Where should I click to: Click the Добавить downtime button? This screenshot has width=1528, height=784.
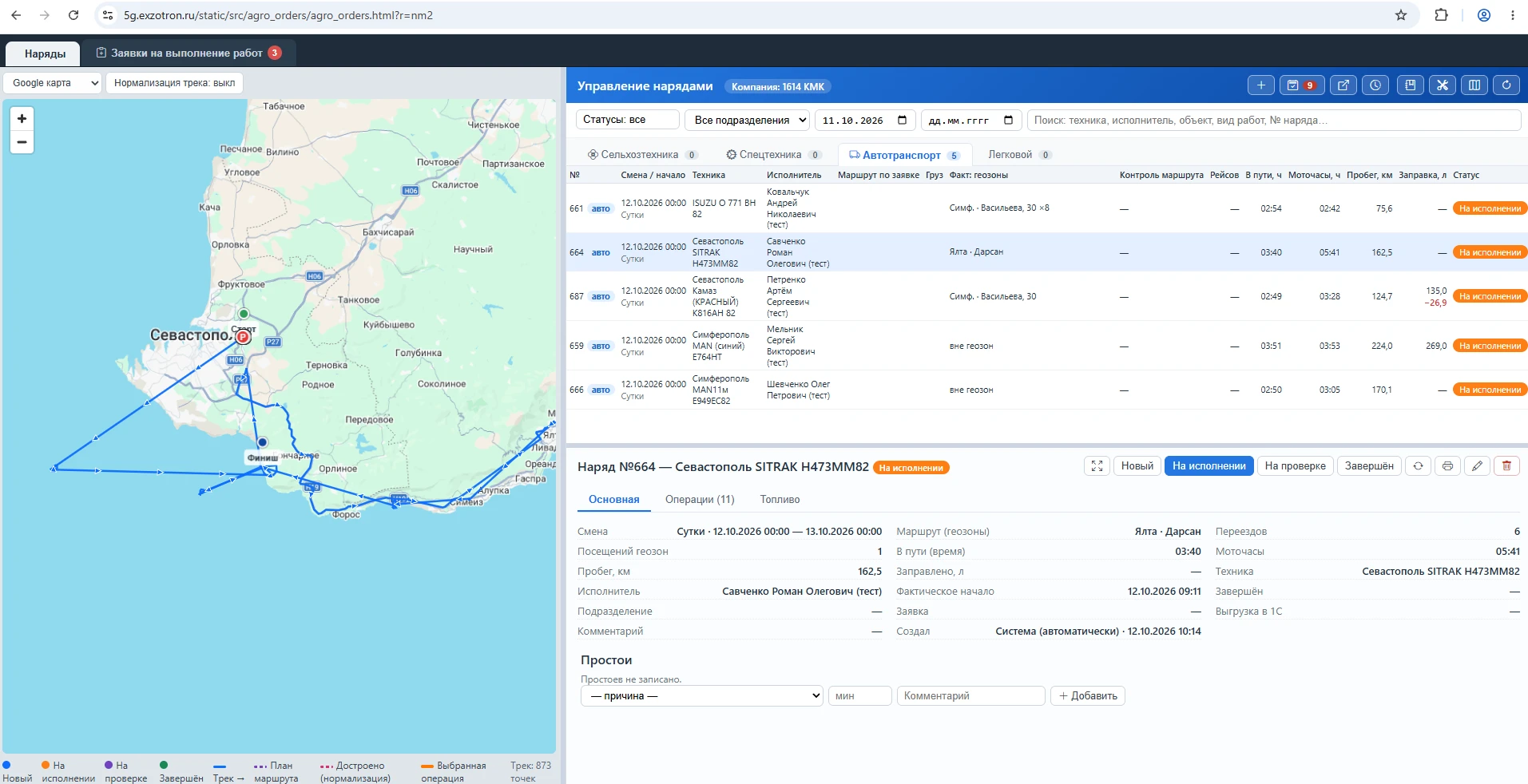tap(1088, 696)
